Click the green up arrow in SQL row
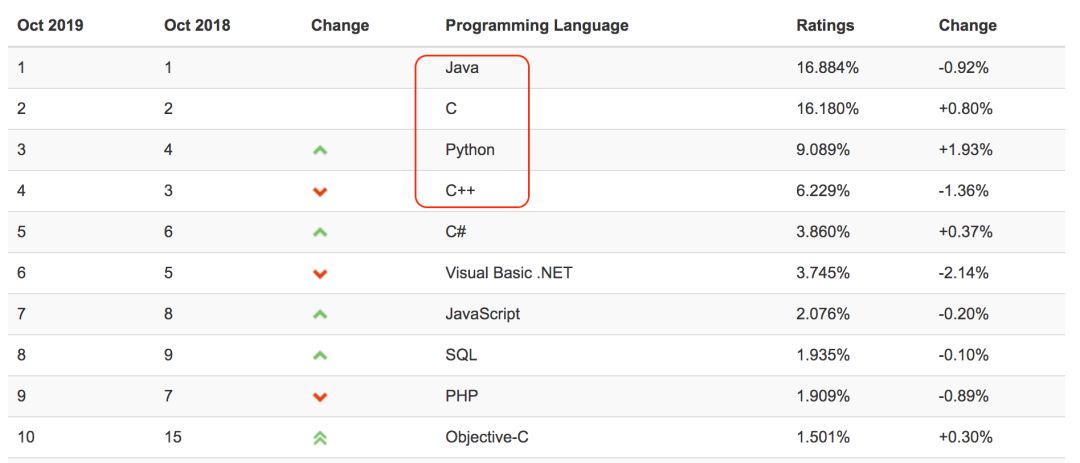Image resolution: width=1080 pixels, height=463 pixels. click(x=320, y=356)
